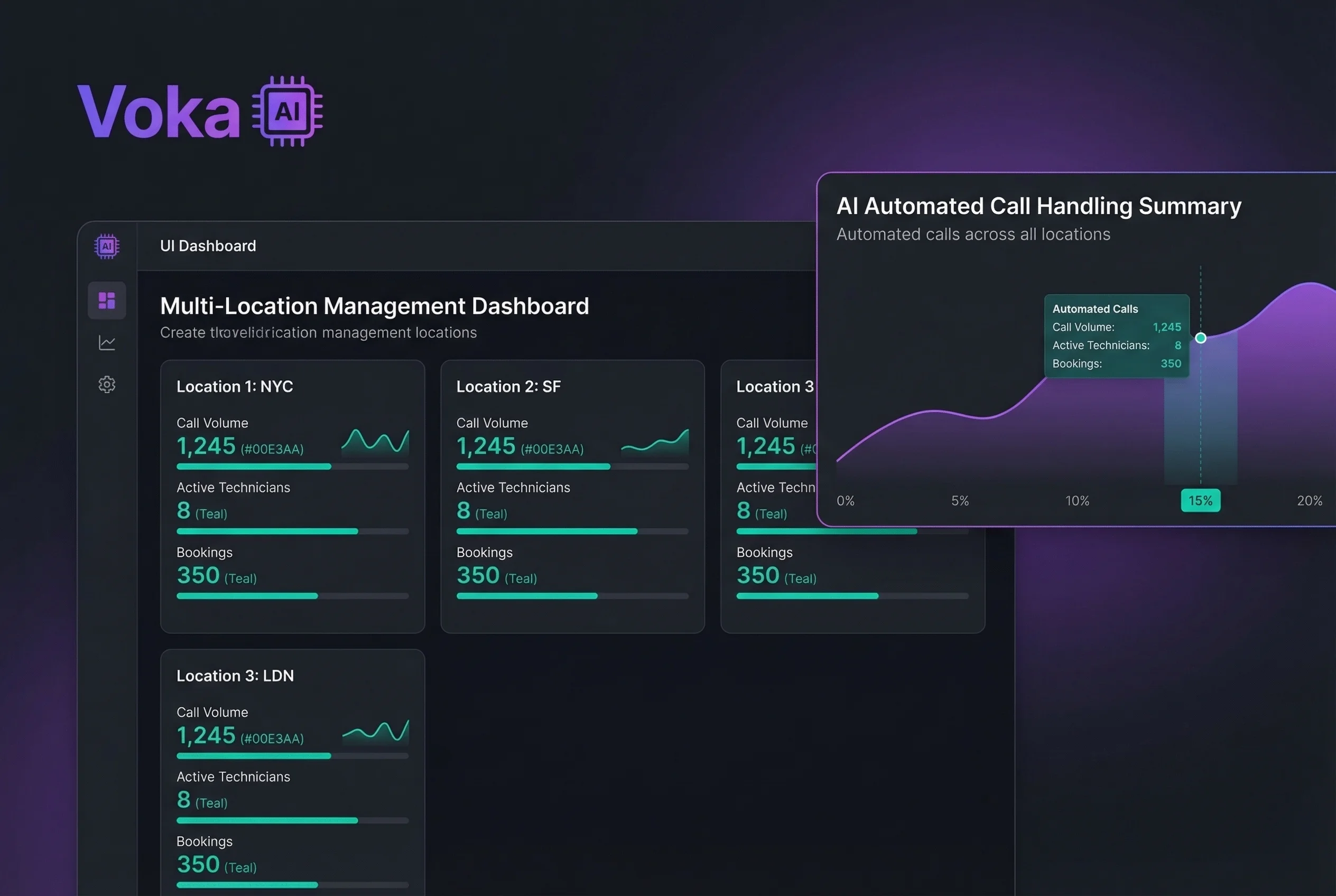
Task: Select the UI Dashboard tab
Action: pos(208,246)
